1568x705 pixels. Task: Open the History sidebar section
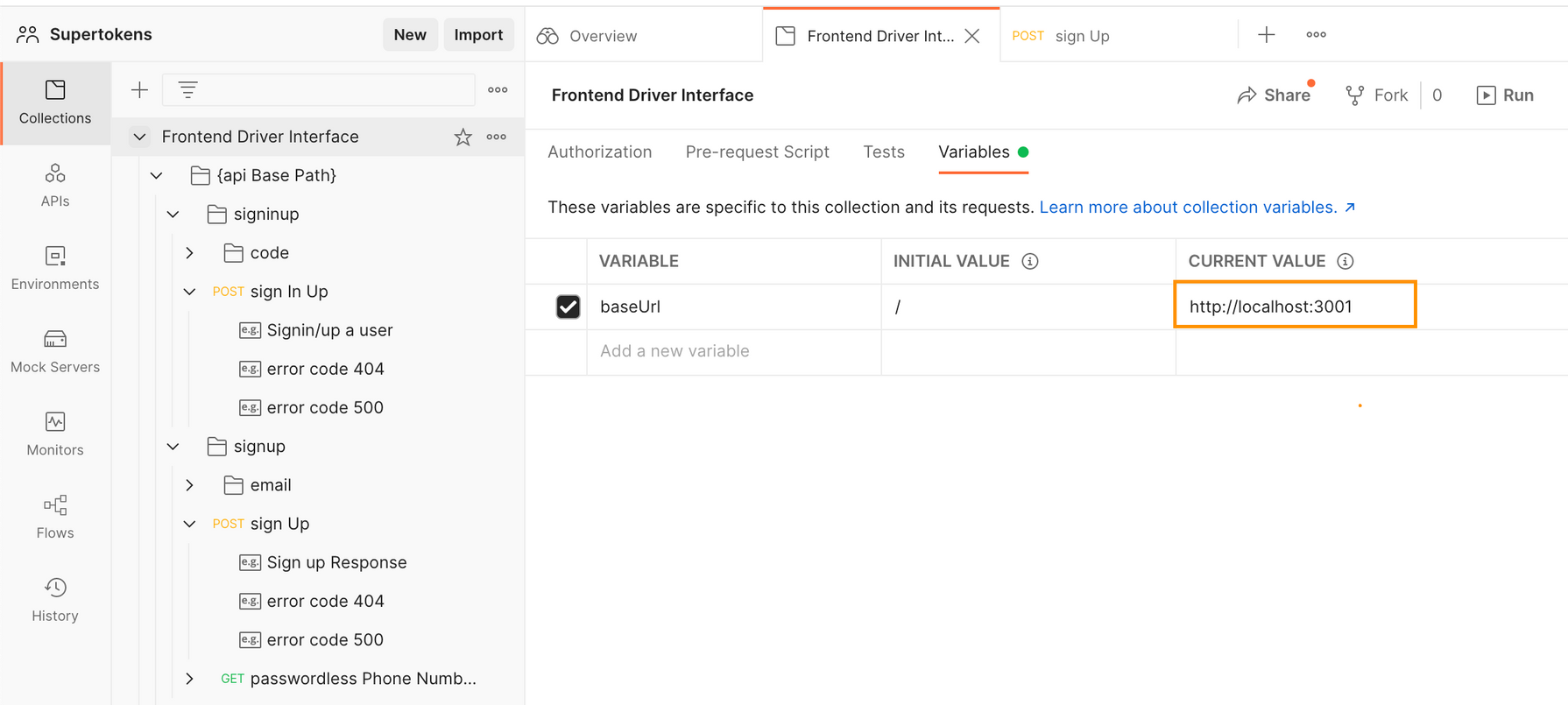click(55, 600)
